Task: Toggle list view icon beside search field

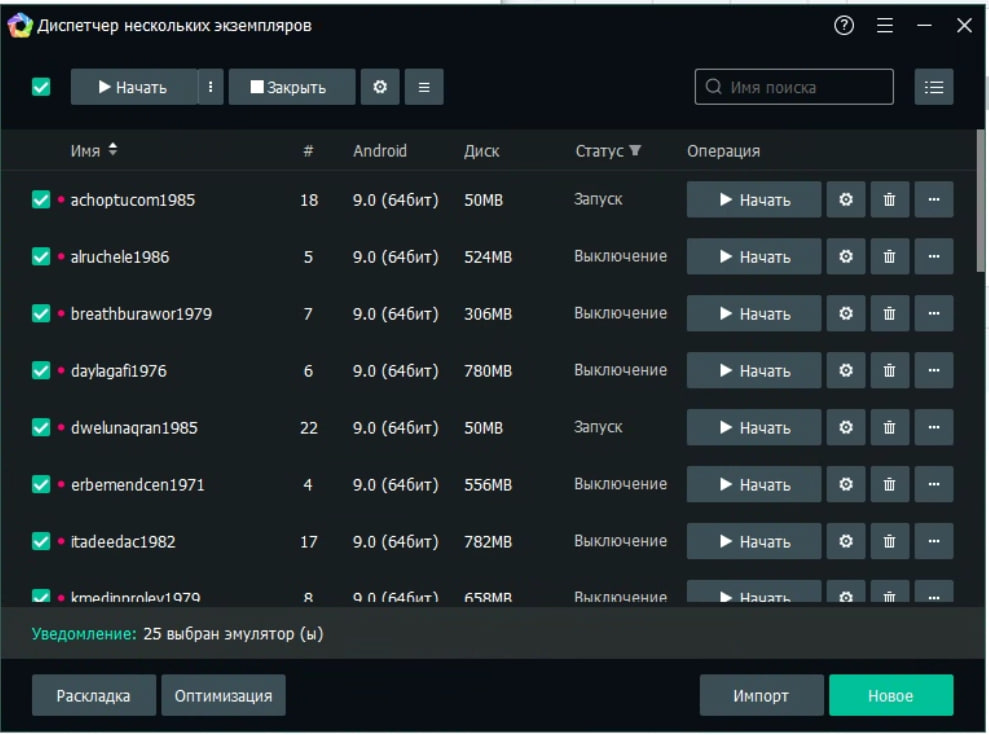Action: pyautogui.click(x=933, y=87)
